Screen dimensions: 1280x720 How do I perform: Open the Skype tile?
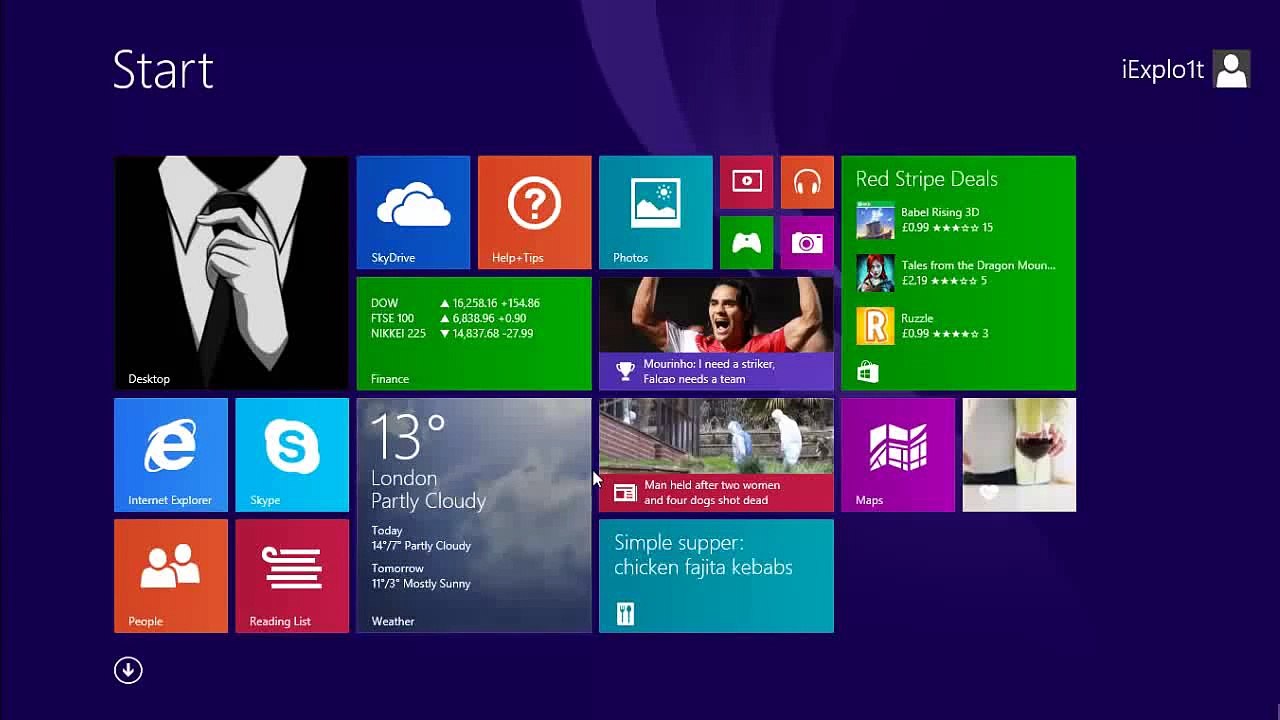coord(292,455)
